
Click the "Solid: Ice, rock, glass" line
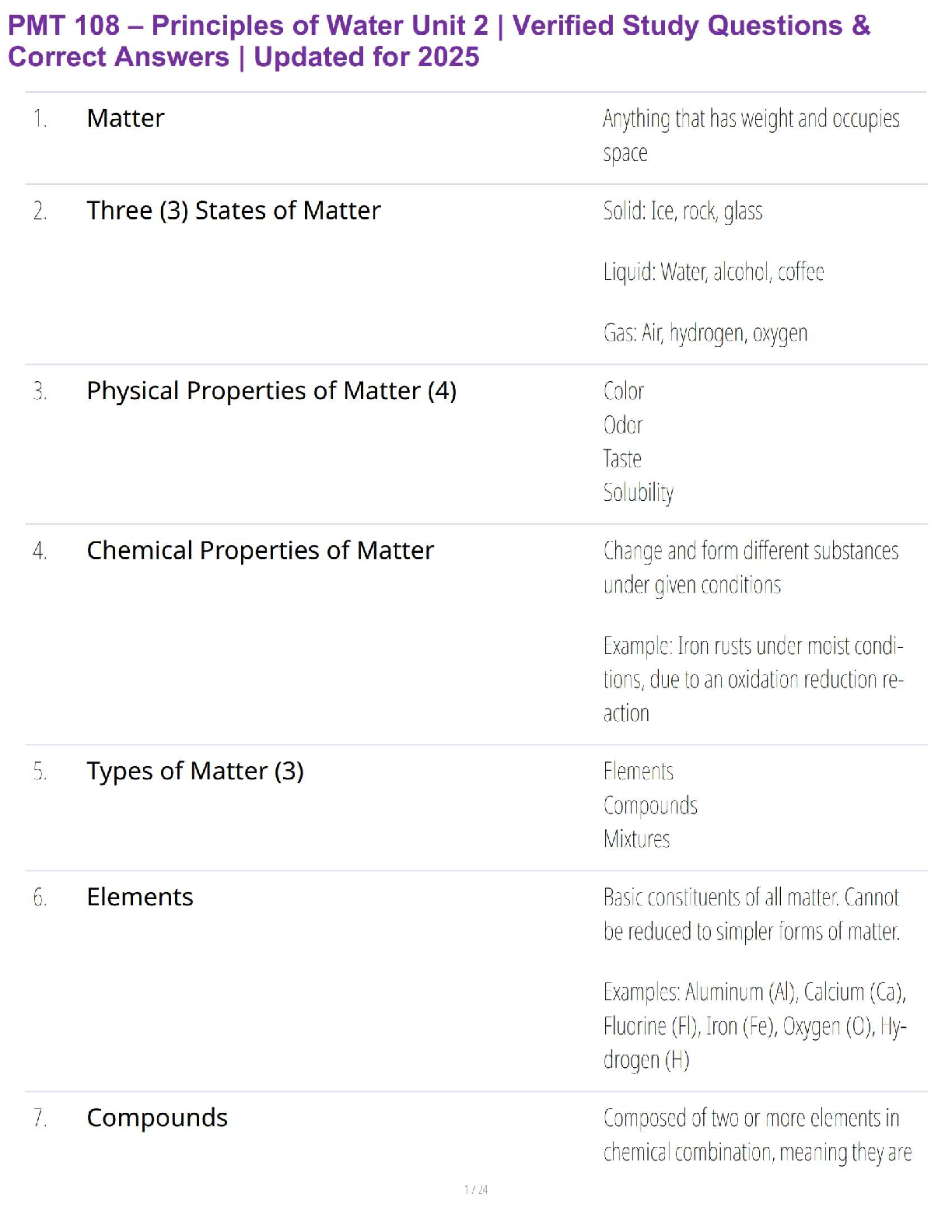(682, 212)
